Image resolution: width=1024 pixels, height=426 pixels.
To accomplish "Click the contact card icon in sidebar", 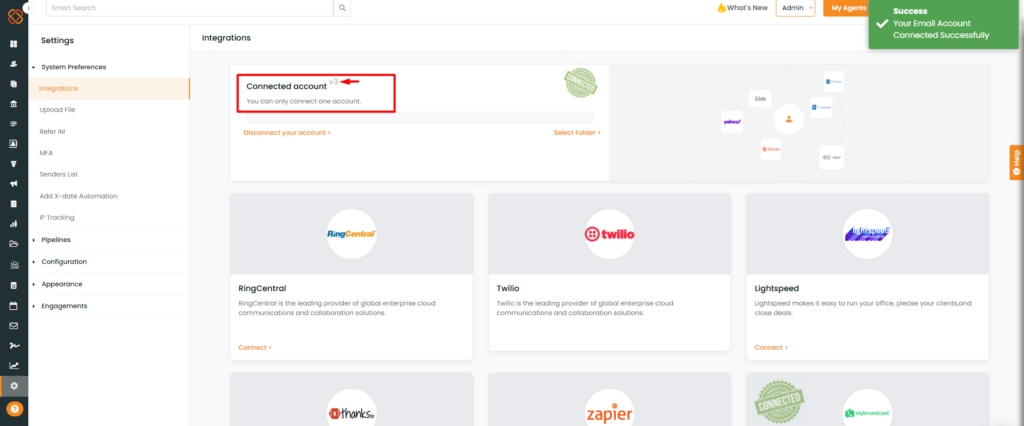I will pyautogui.click(x=14, y=144).
